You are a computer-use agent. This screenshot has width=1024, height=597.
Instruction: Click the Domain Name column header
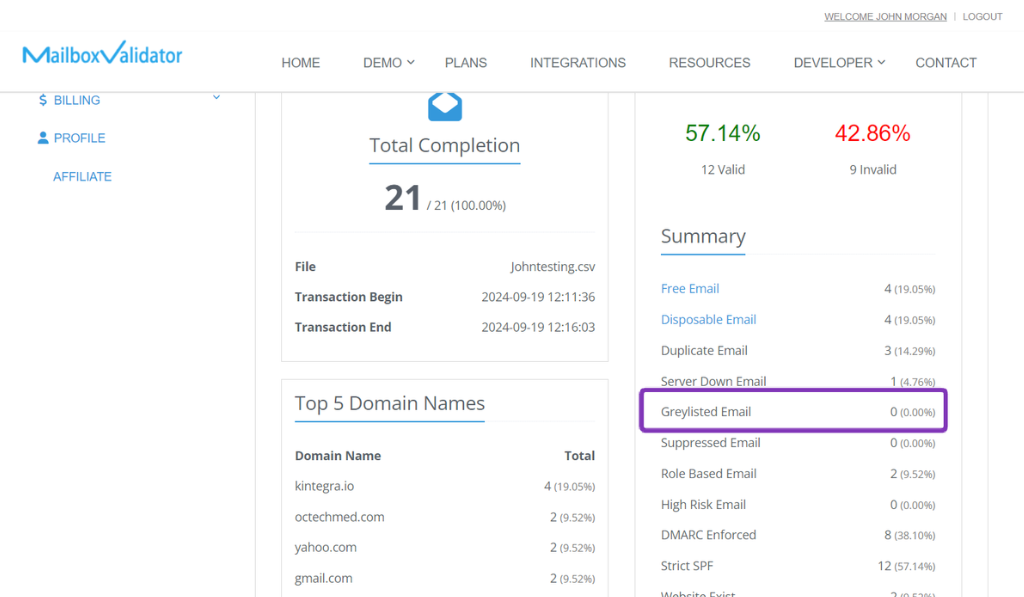pyautogui.click(x=338, y=455)
